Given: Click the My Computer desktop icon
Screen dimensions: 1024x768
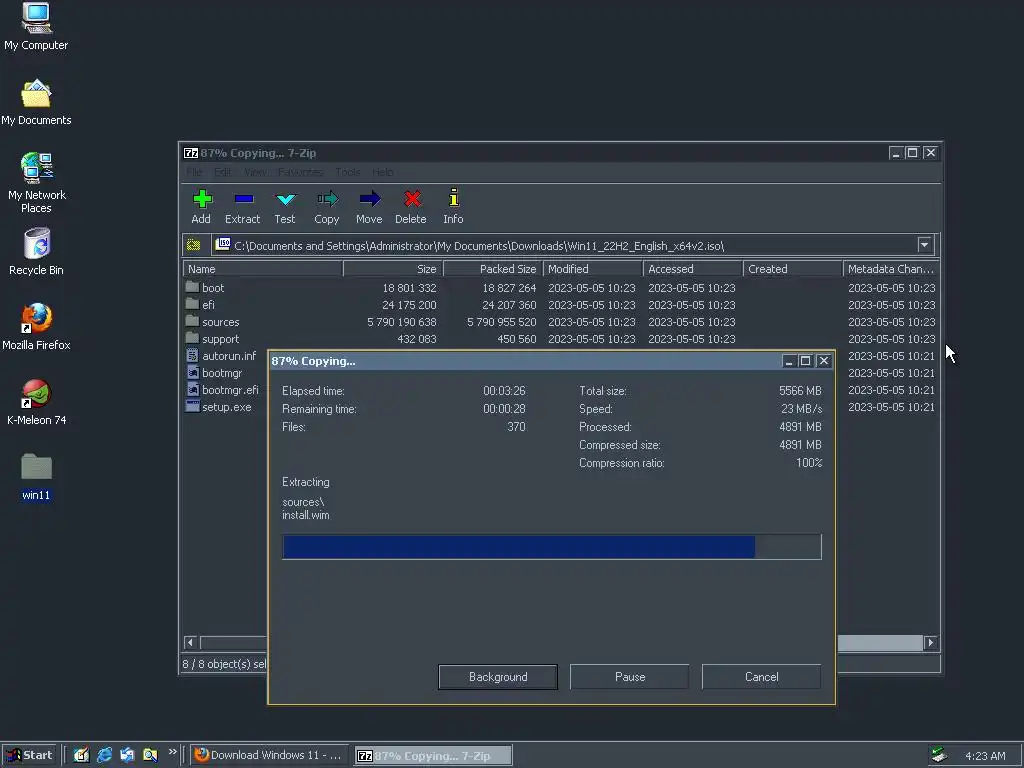Looking at the screenshot, I should [36, 27].
